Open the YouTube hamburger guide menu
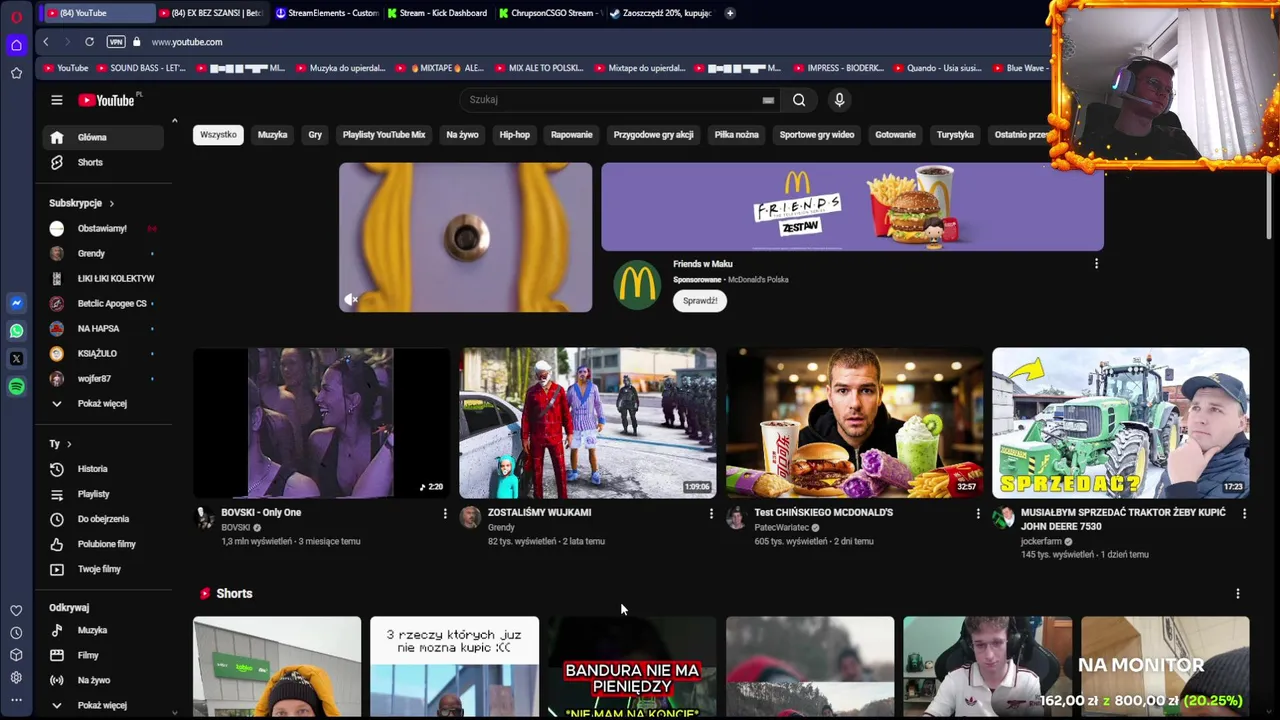The width and height of the screenshot is (1280, 720). pos(57,100)
